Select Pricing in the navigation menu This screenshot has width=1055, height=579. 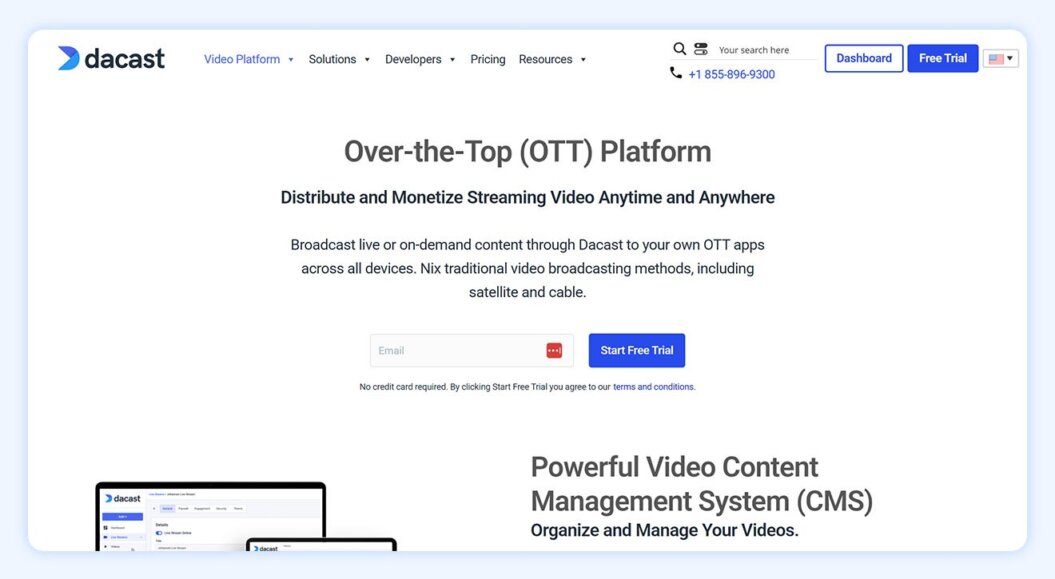[487, 59]
